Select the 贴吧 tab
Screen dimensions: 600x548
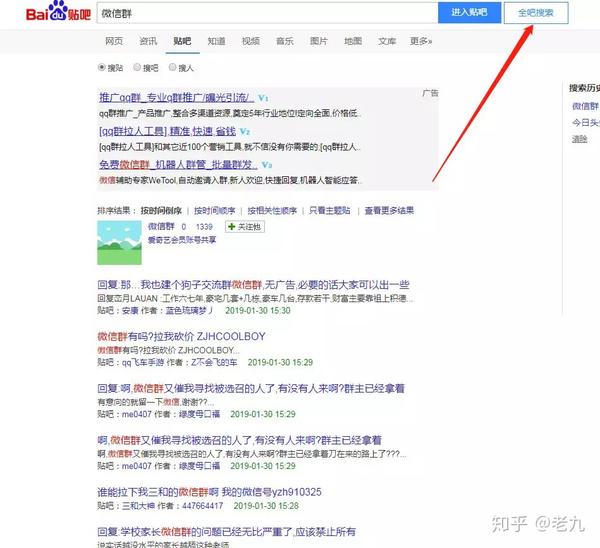pyautogui.click(x=182, y=41)
